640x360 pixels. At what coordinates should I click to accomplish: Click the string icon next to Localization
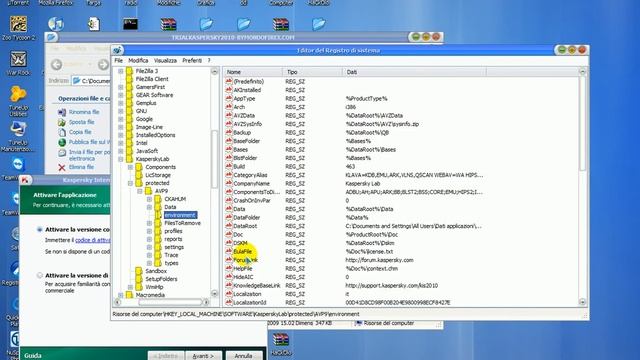coord(229,294)
